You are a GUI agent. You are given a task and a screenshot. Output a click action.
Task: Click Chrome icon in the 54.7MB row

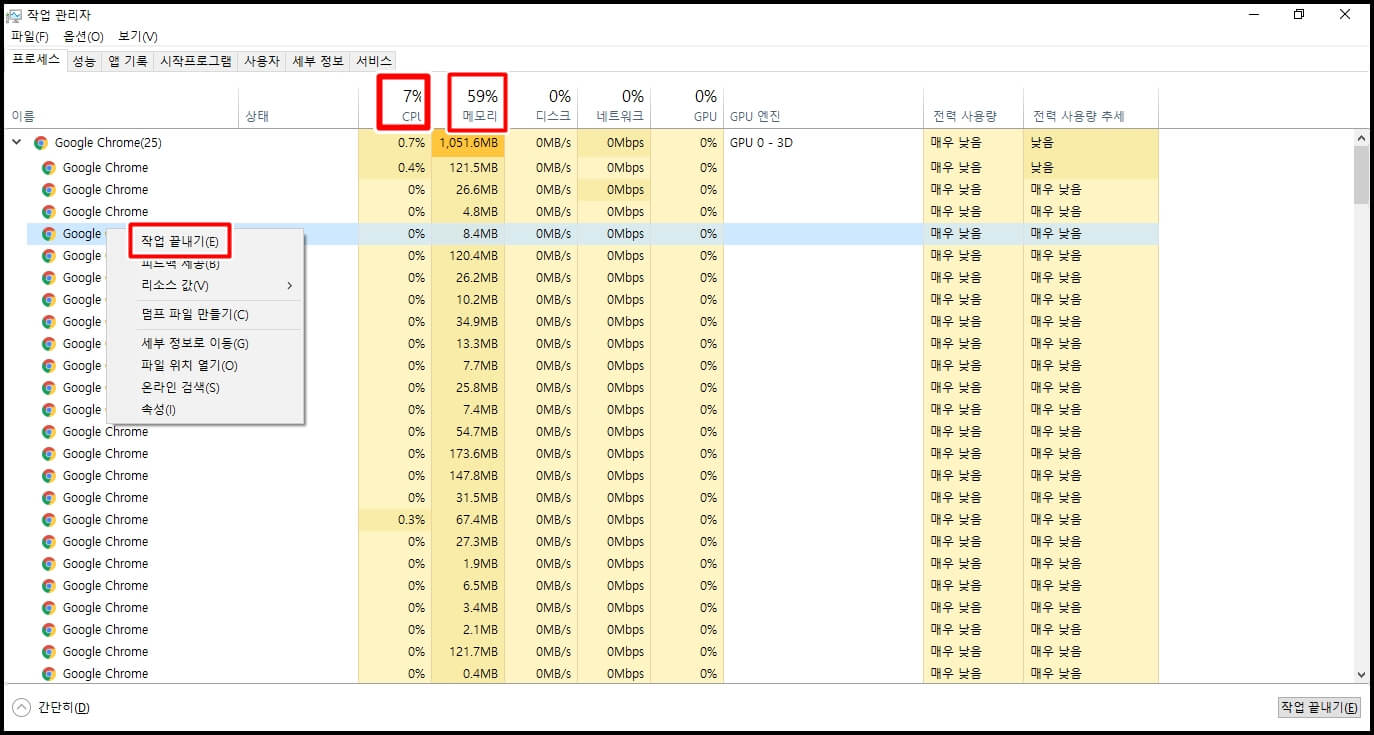coord(49,432)
